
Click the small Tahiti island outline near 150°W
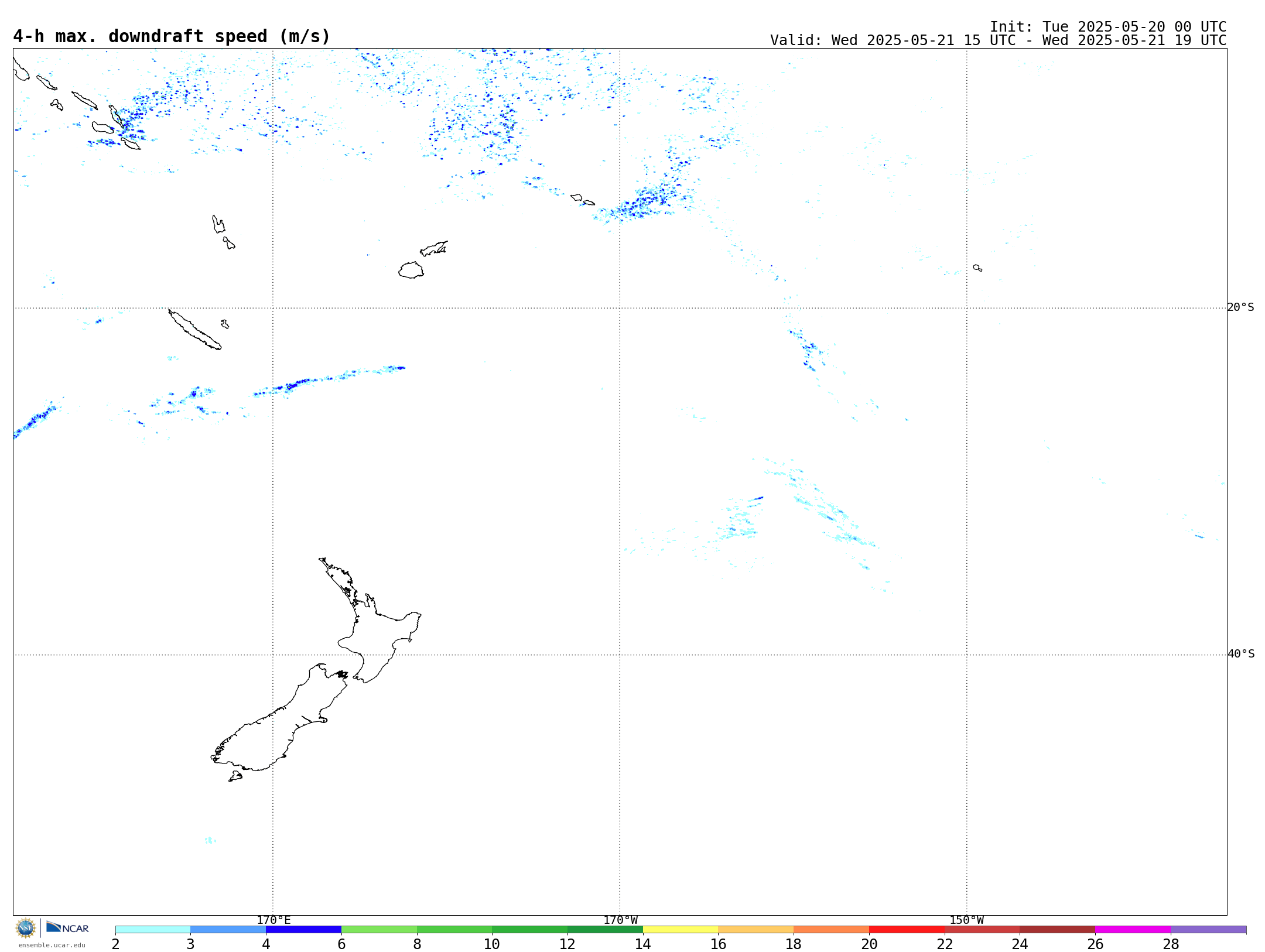pos(977,268)
